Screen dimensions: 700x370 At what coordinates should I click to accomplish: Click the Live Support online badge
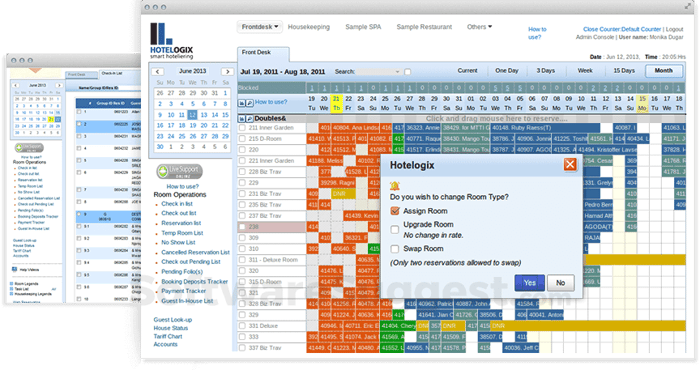click(x=179, y=171)
